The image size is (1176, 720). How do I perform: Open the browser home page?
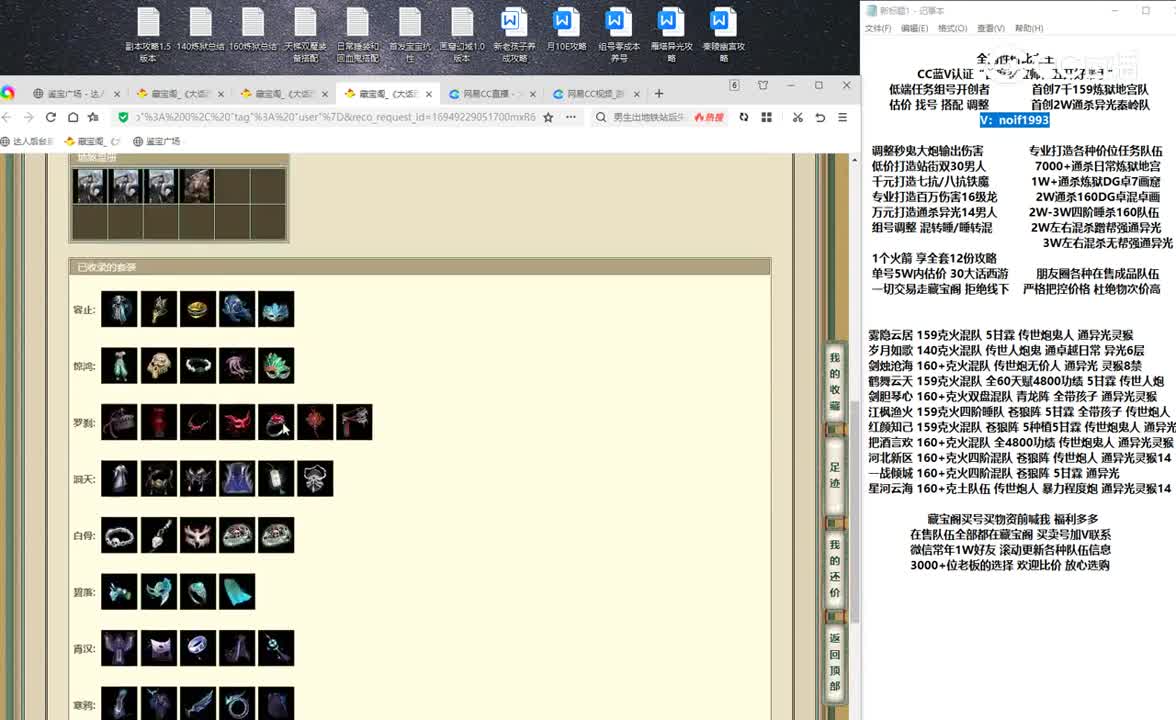point(73,117)
